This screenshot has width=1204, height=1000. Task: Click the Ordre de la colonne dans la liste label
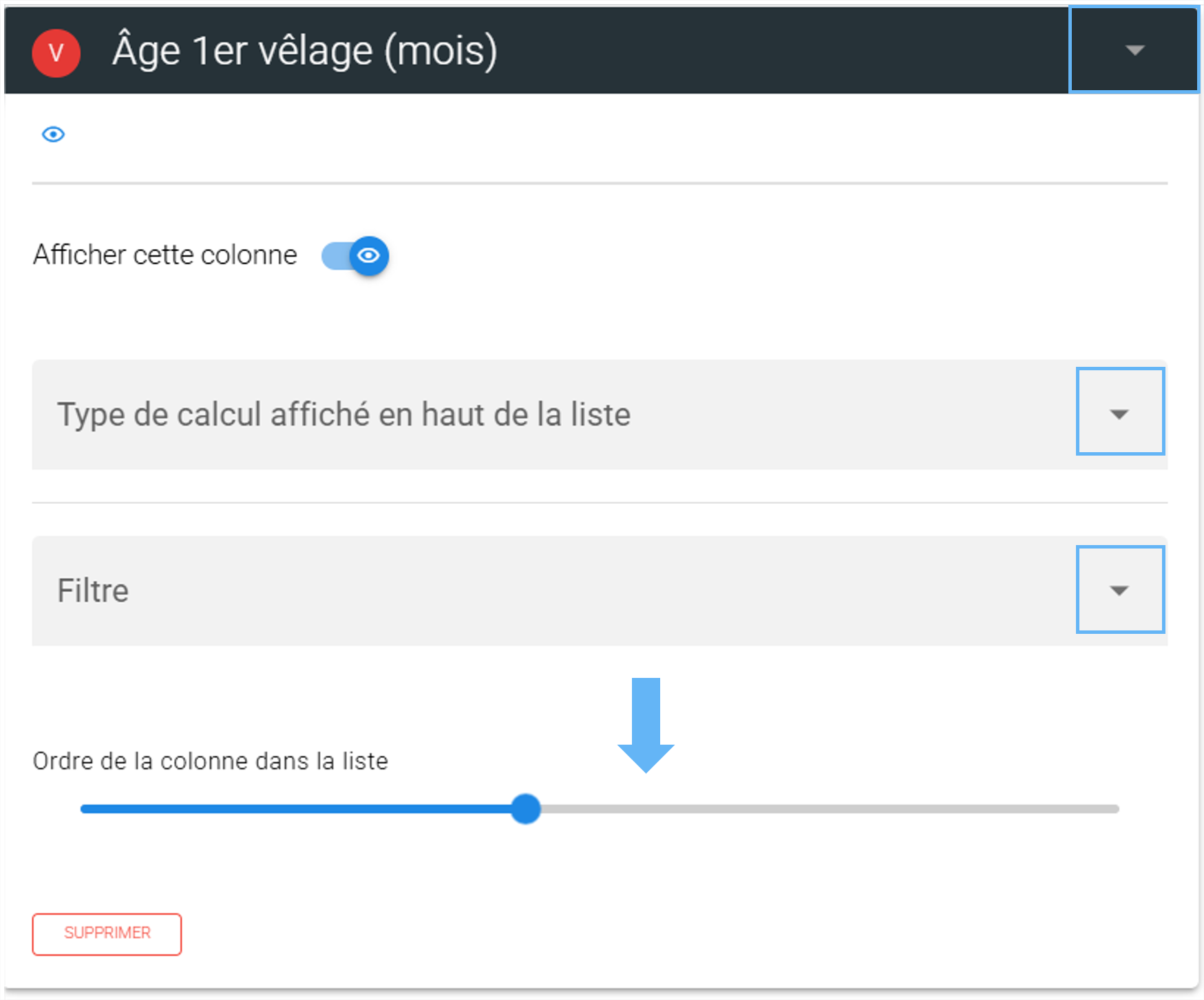(211, 761)
